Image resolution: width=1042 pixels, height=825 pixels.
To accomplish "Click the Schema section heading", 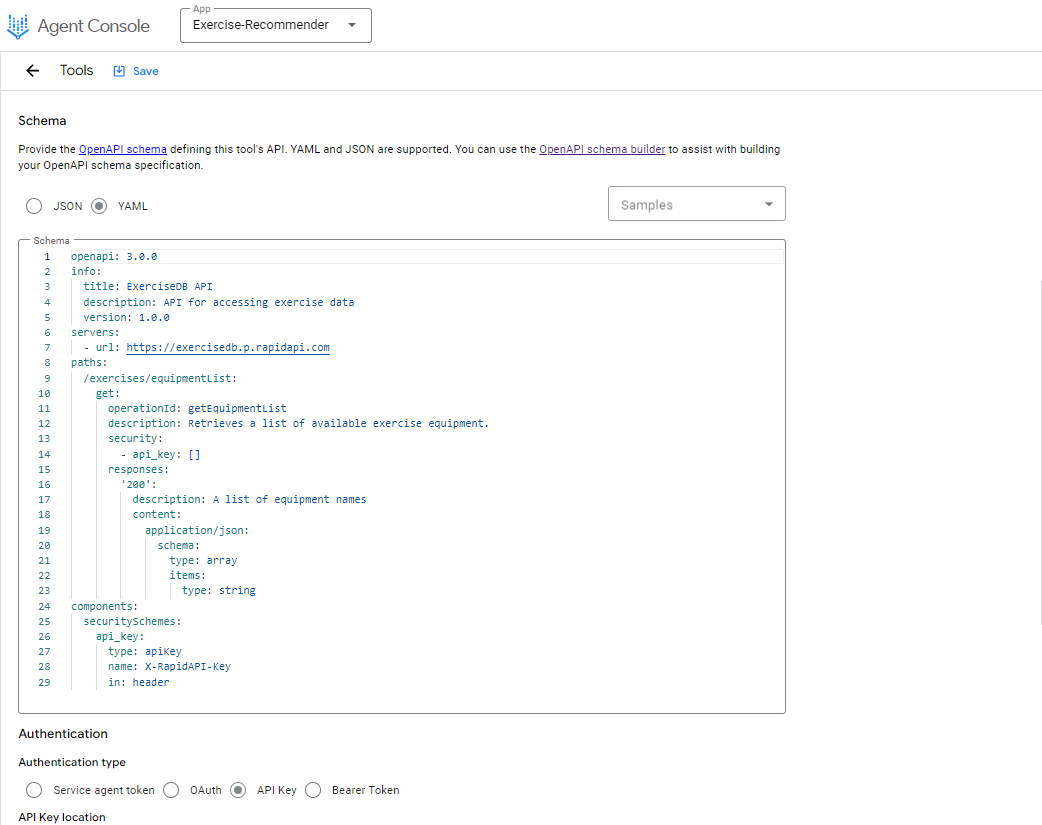I will pos(43,121).
